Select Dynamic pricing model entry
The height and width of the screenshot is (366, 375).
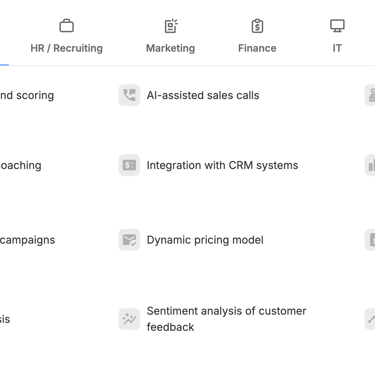pos(205,240)
